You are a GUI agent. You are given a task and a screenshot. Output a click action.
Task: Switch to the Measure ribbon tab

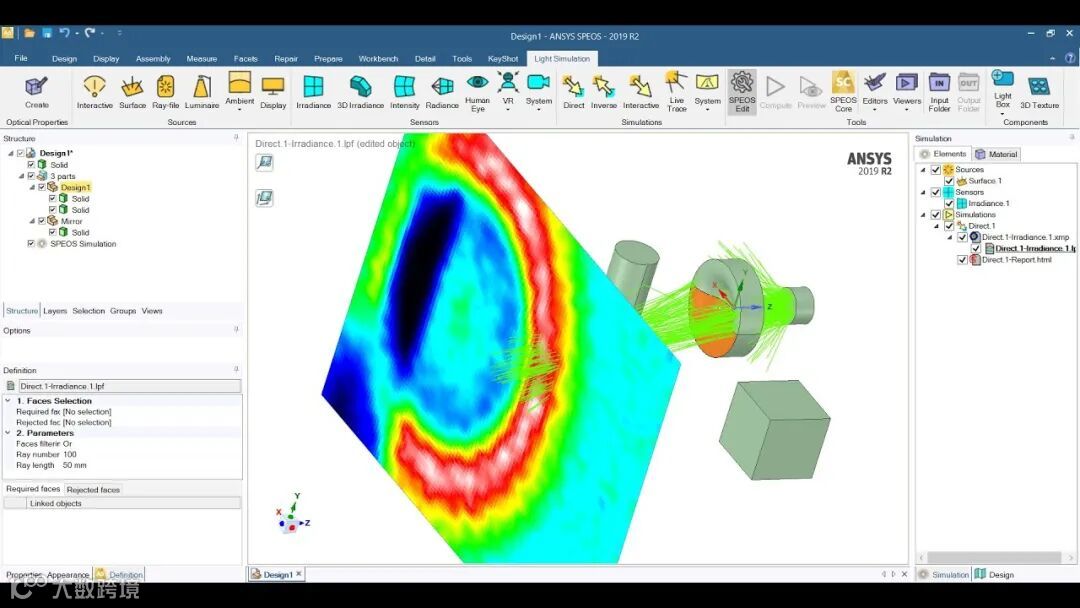coord(201,59)
